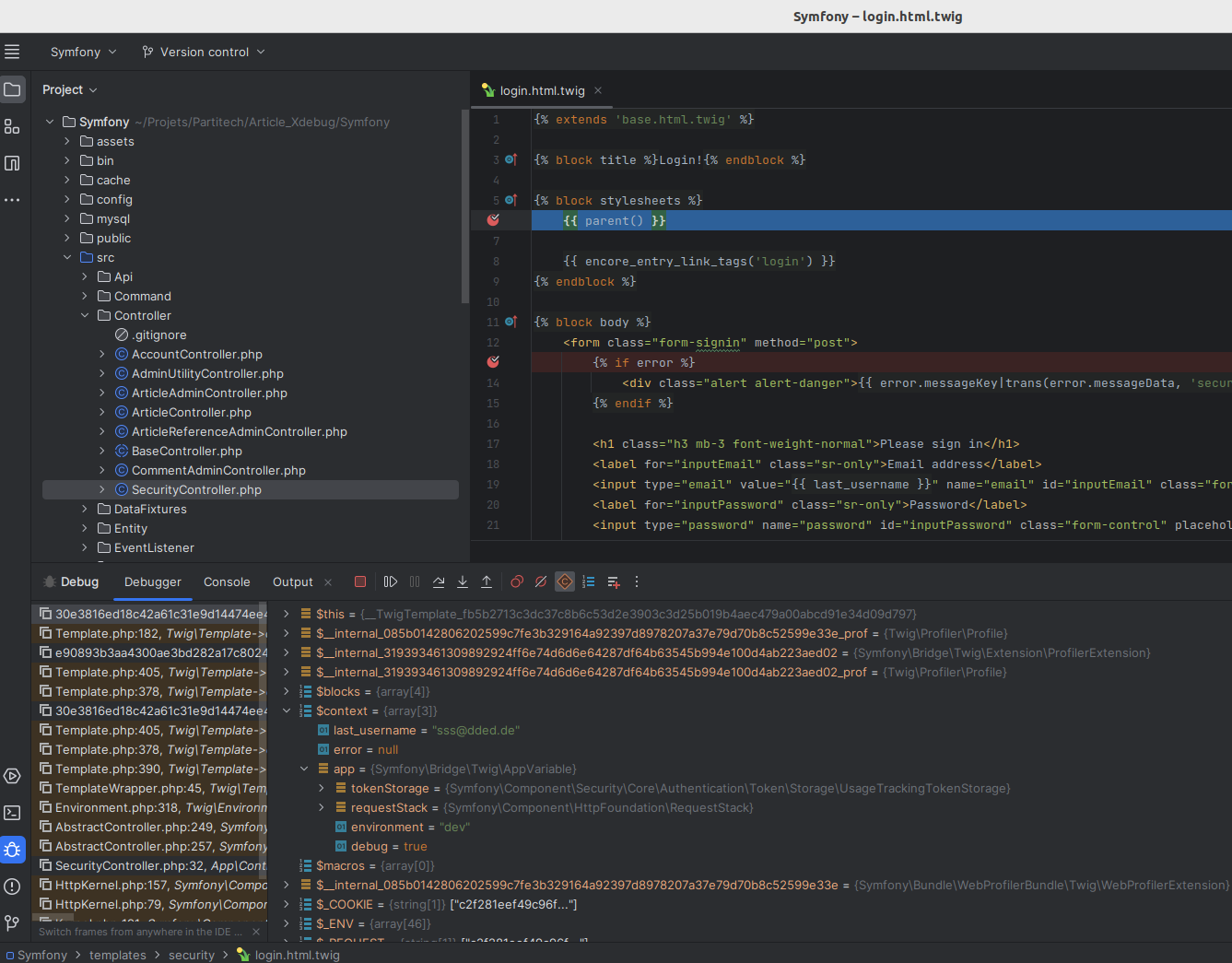Expand the config folder
Viewport: 1232px width, 963px height.
67,199
